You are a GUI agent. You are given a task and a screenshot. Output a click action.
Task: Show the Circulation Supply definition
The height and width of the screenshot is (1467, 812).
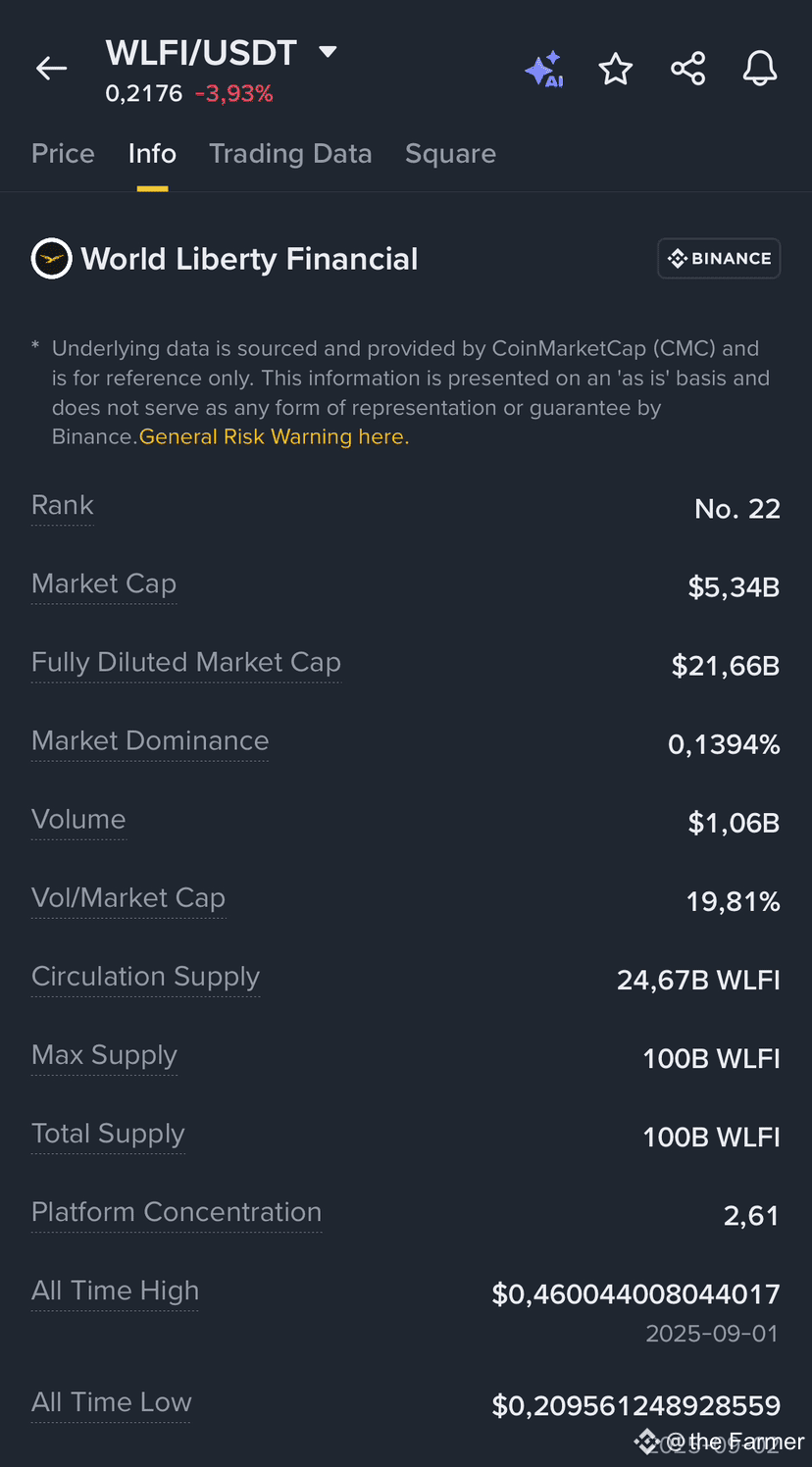[x=145, y=977]
